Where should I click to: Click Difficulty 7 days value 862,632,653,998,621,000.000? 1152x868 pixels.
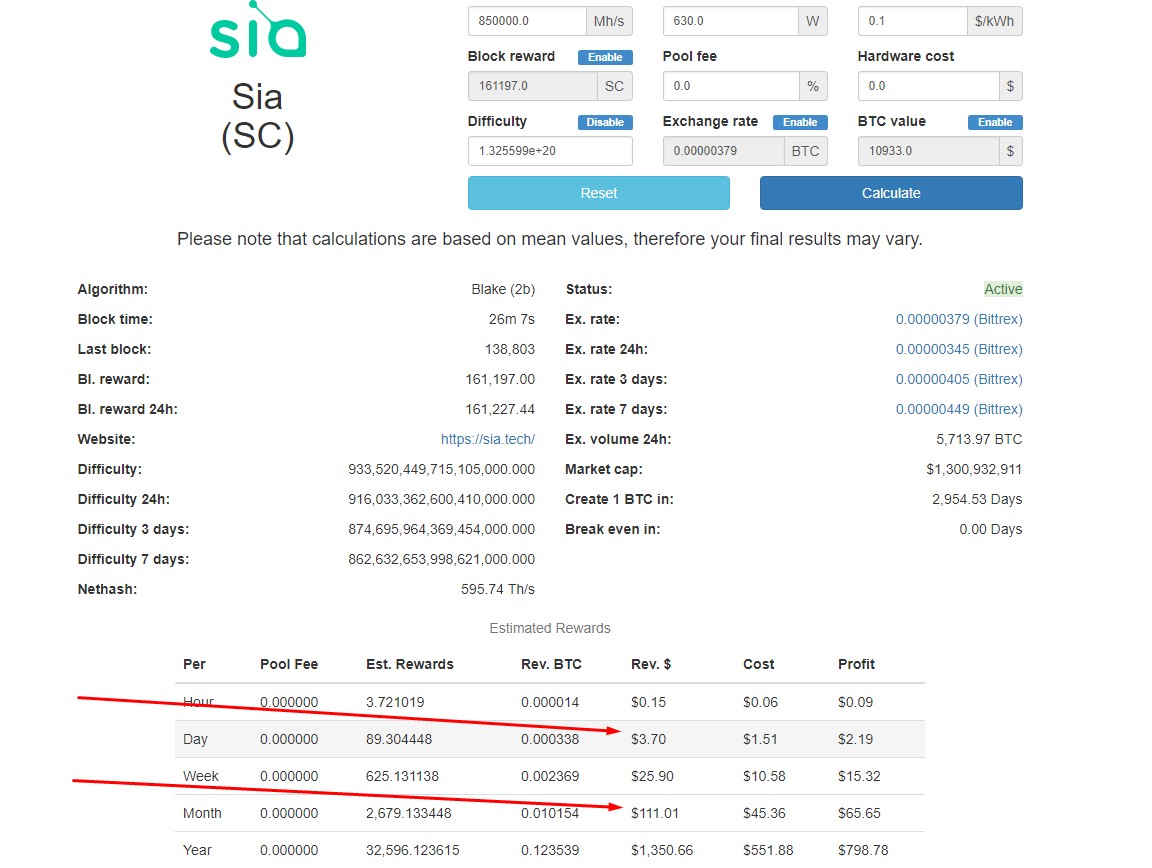(x=442, y=559)
